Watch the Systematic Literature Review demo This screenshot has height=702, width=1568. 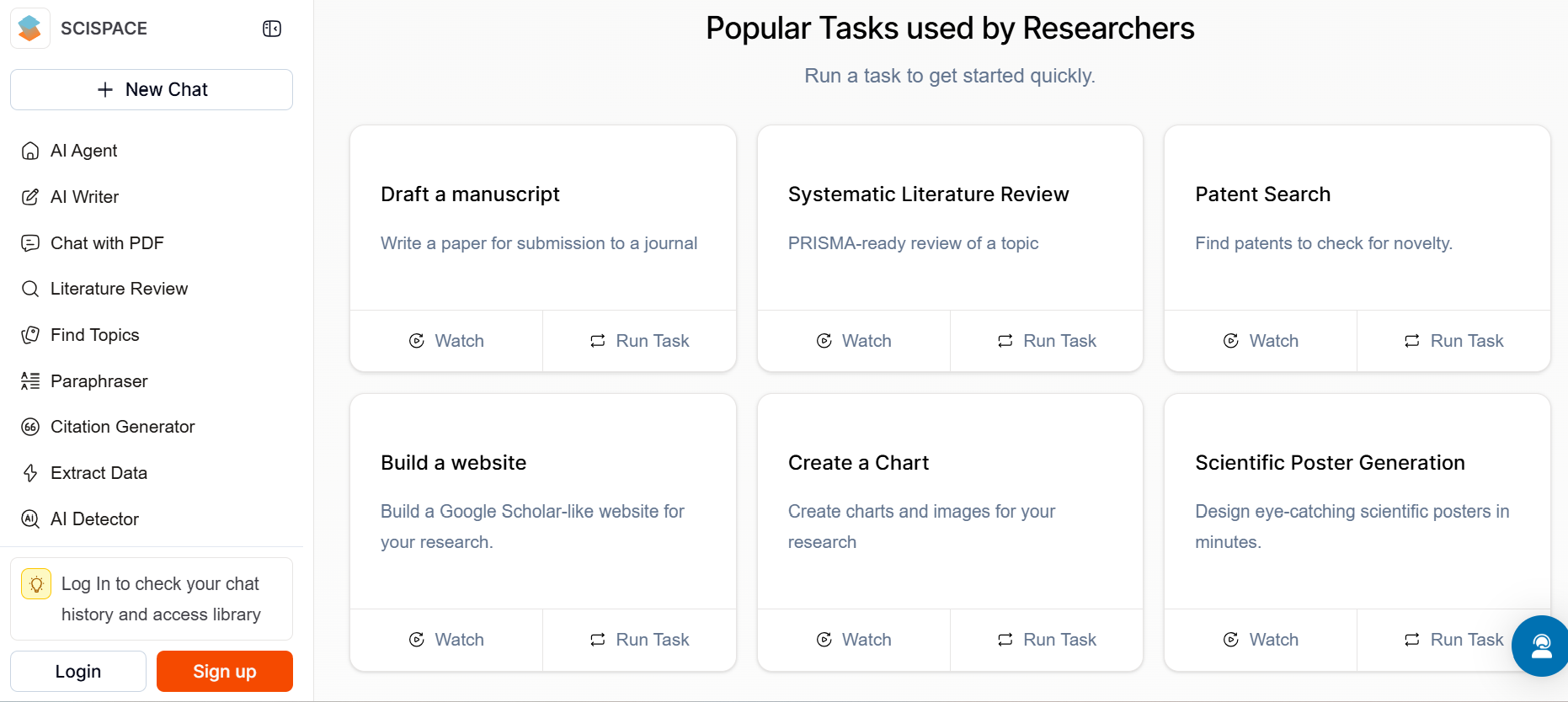pyautogui.click(x=854, y=341)
